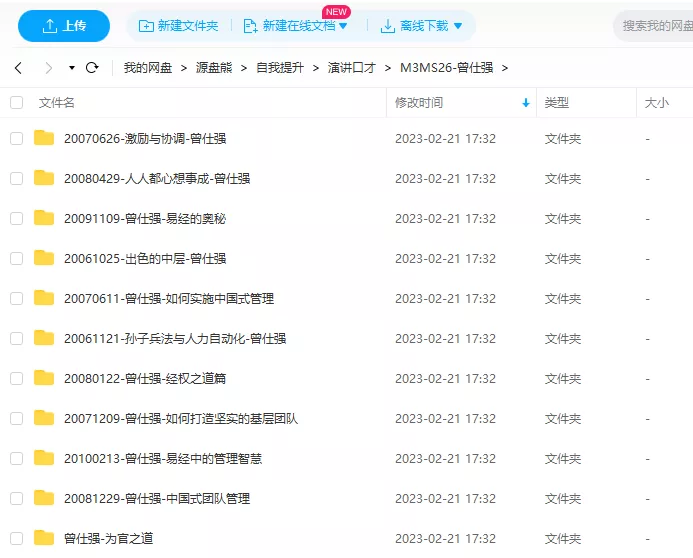
Task: Expand the 新建在线文档 dropdown
Action: [x=343, y=26]
